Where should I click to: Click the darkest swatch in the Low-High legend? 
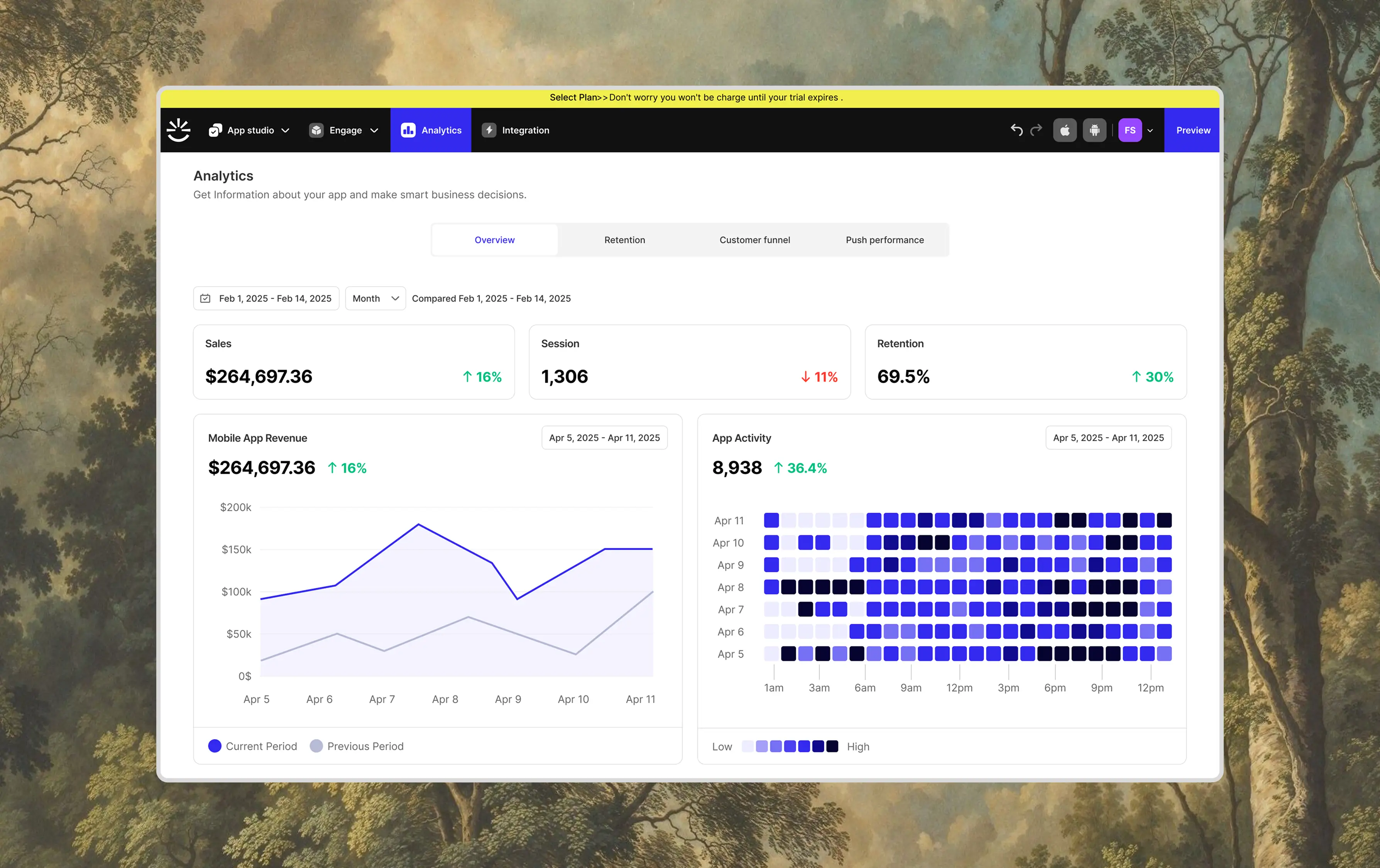pos(832,746)
